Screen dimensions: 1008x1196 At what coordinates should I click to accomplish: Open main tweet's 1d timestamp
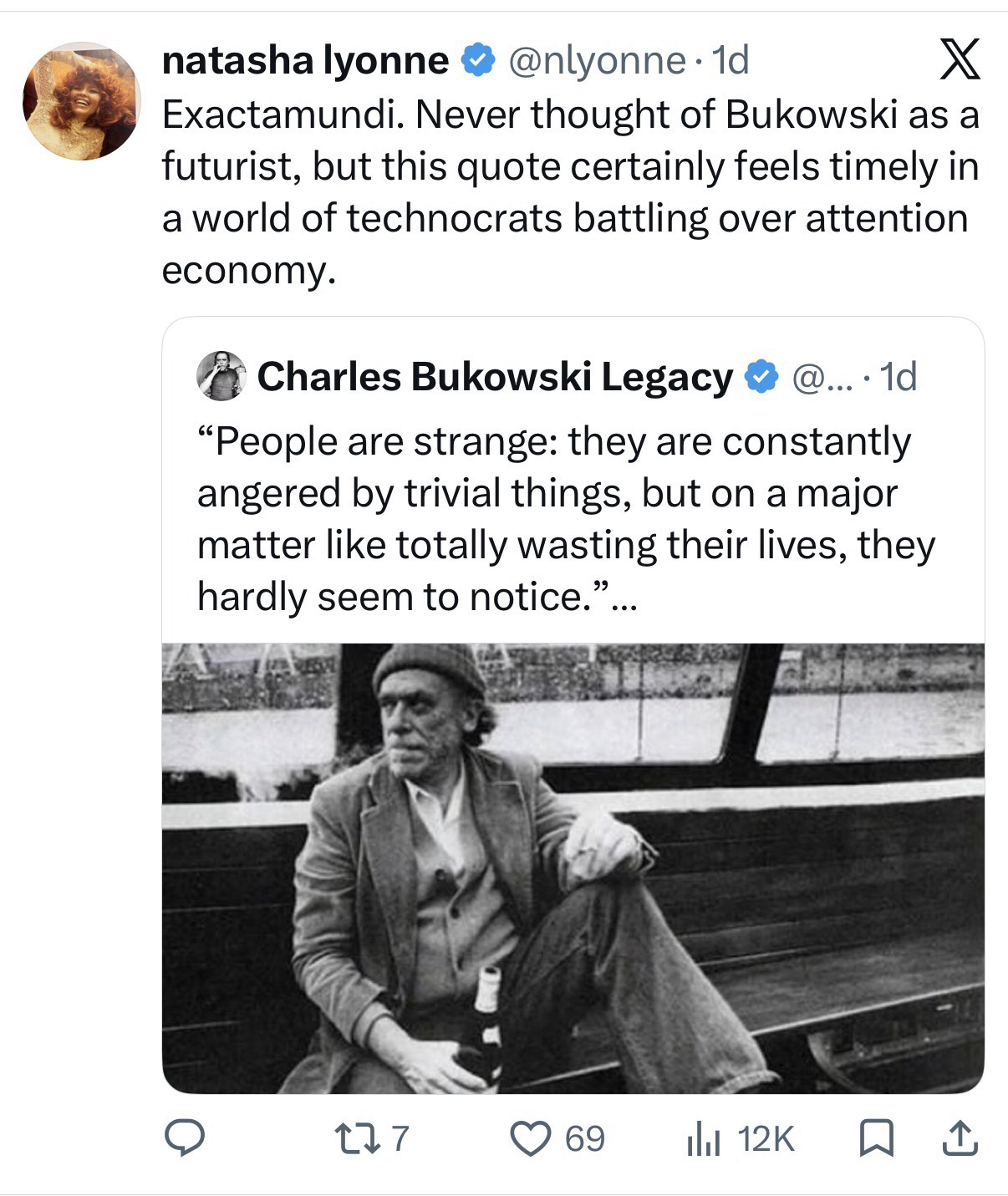(x=728, y=60)
